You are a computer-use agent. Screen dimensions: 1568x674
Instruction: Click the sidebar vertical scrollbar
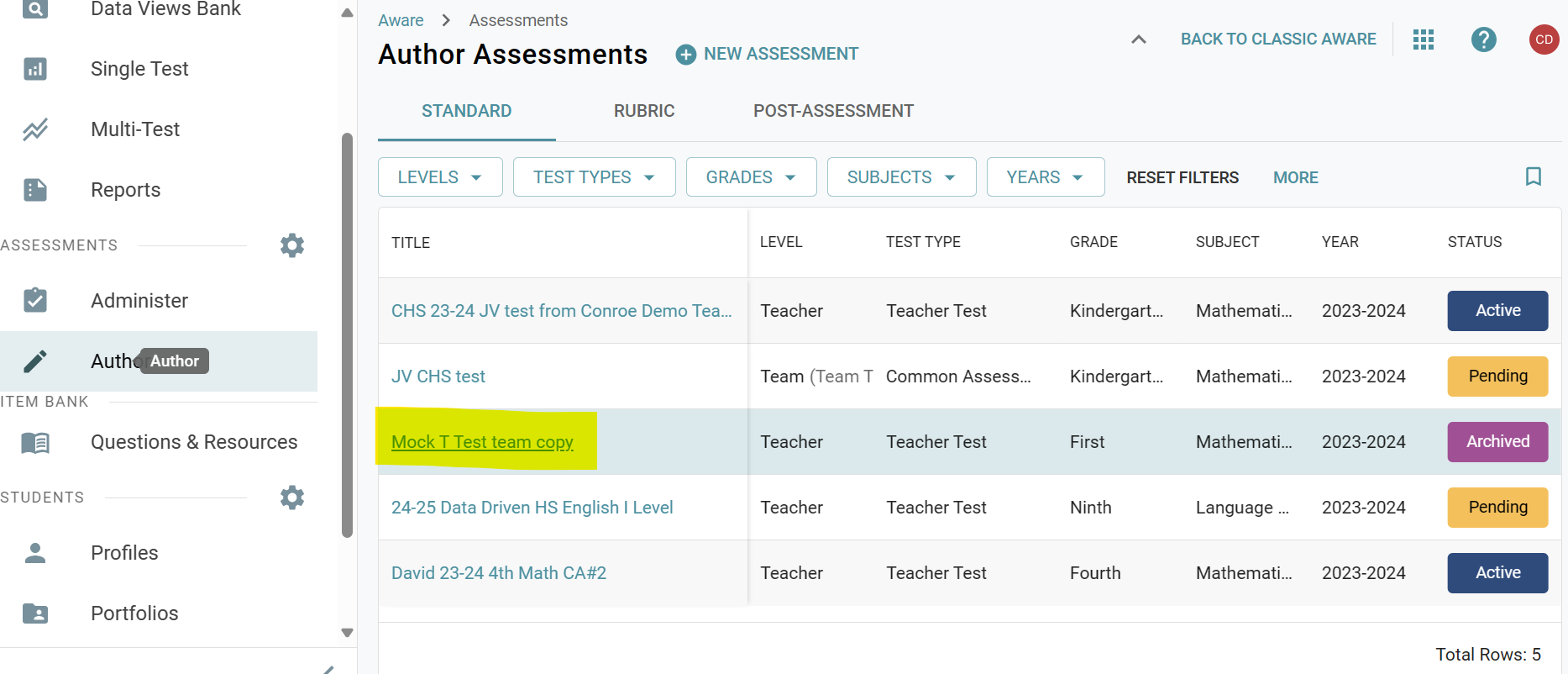[347, 336]
